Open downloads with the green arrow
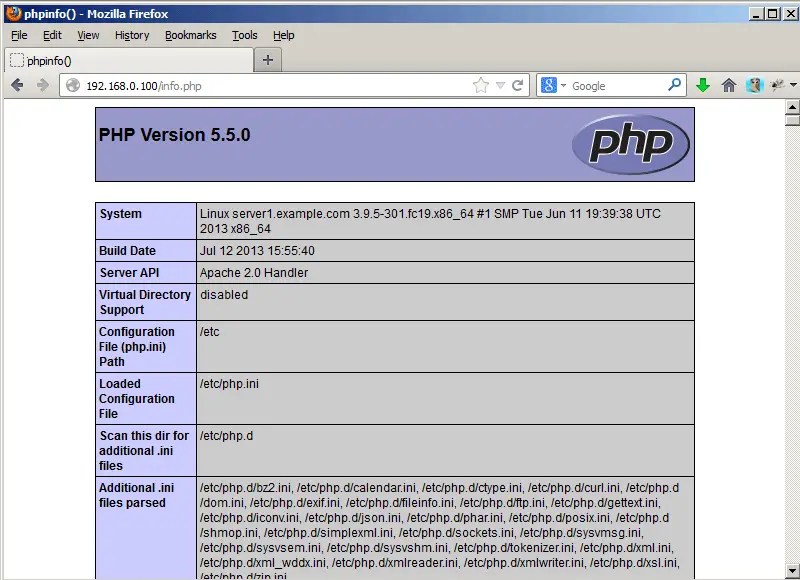 [x=703, y=85]
